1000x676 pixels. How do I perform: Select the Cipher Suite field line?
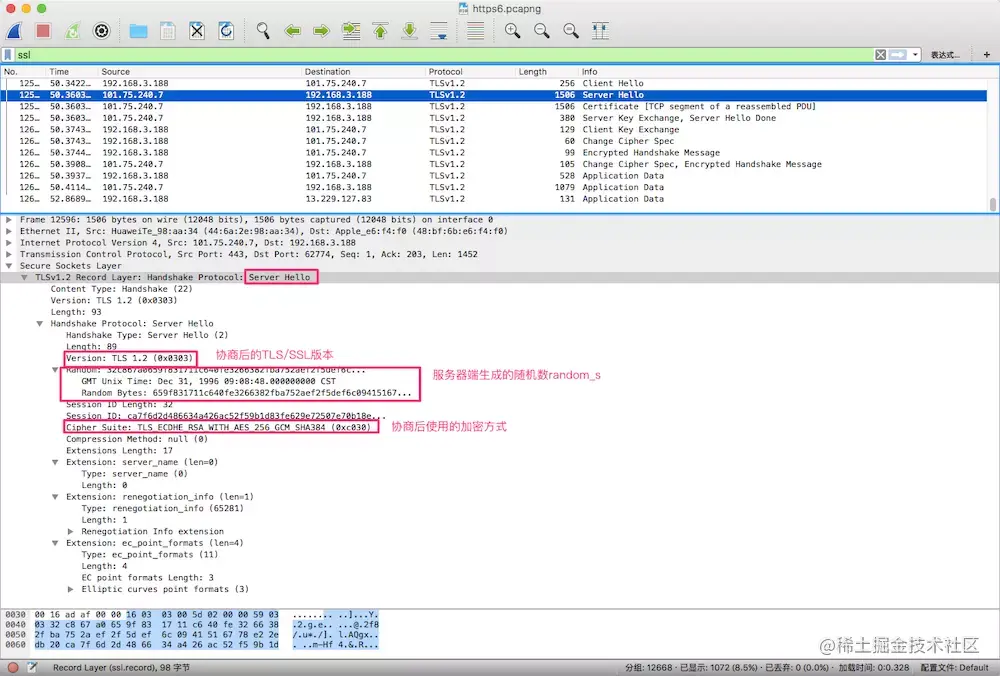pos(218,427)
